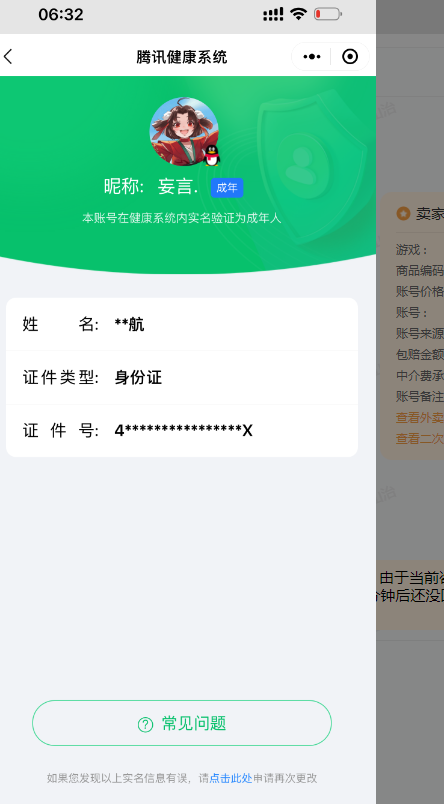This screenshot has width=444, height=804.
Task: Tap the 06:32 clock
Action: [x=60, y=14]
